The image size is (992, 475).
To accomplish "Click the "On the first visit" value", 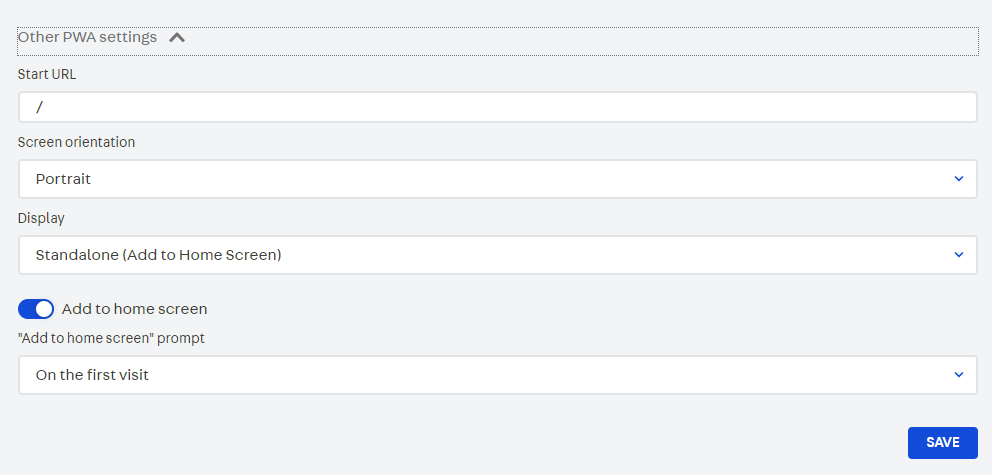I will (x=93, y=375).
